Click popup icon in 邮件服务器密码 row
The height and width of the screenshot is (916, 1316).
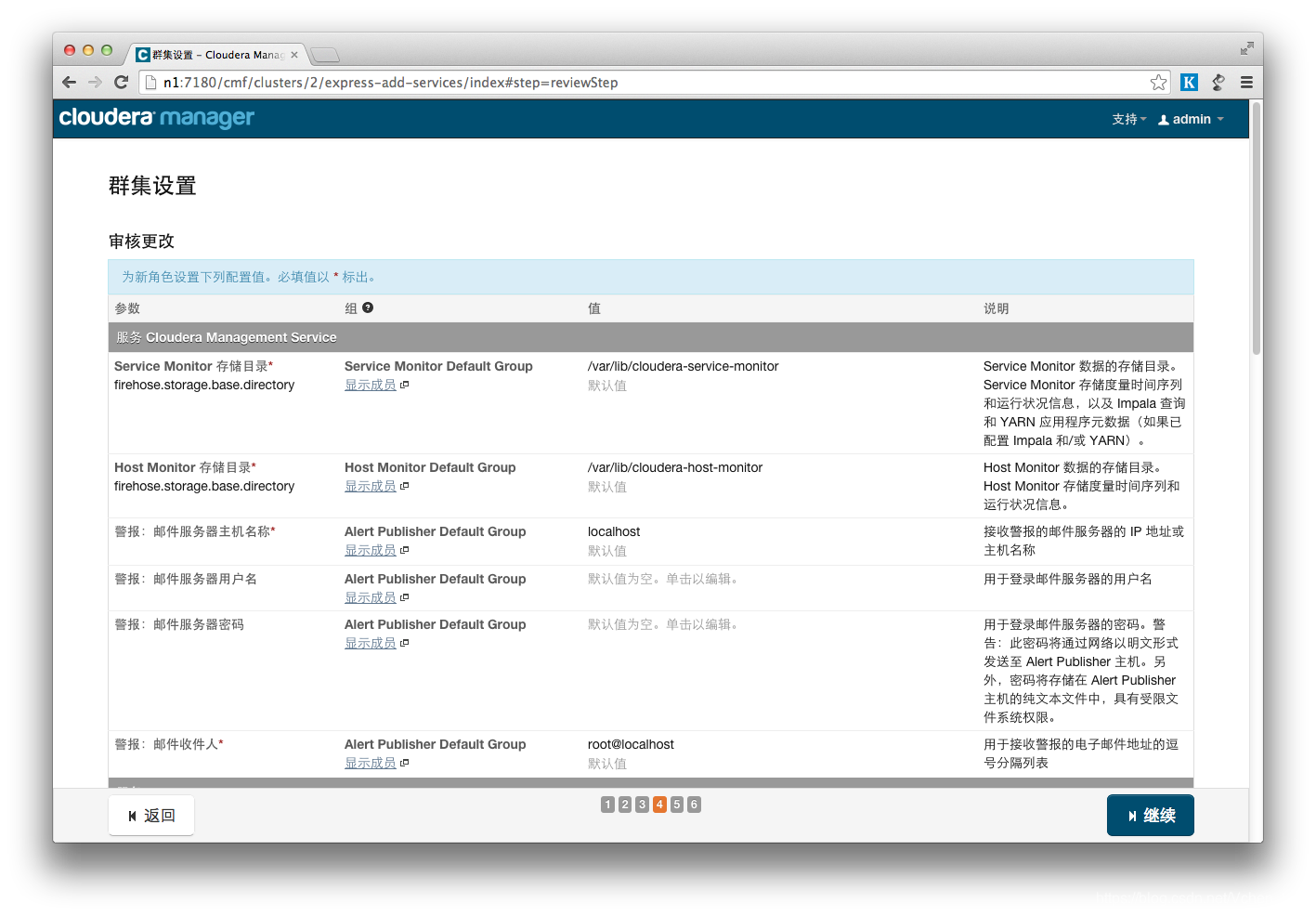tap(405, 643)
